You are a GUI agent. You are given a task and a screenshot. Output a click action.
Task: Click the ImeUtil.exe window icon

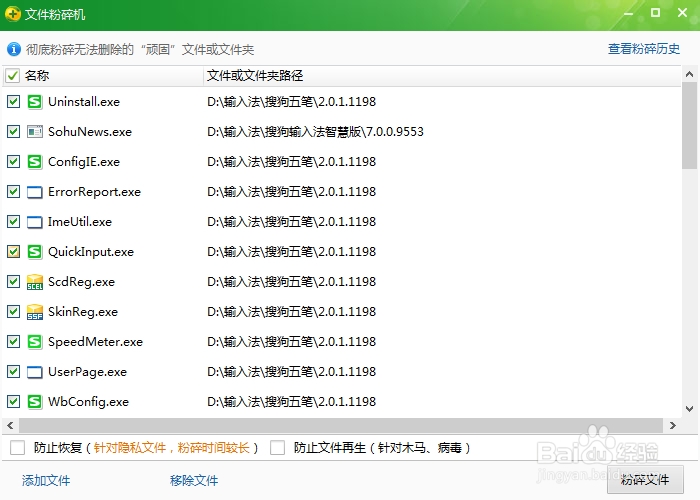(x=35, y=222)
